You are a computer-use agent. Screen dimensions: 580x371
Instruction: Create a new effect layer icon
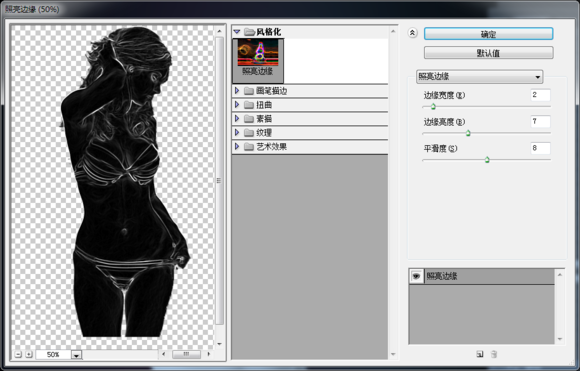click(480, 354)
